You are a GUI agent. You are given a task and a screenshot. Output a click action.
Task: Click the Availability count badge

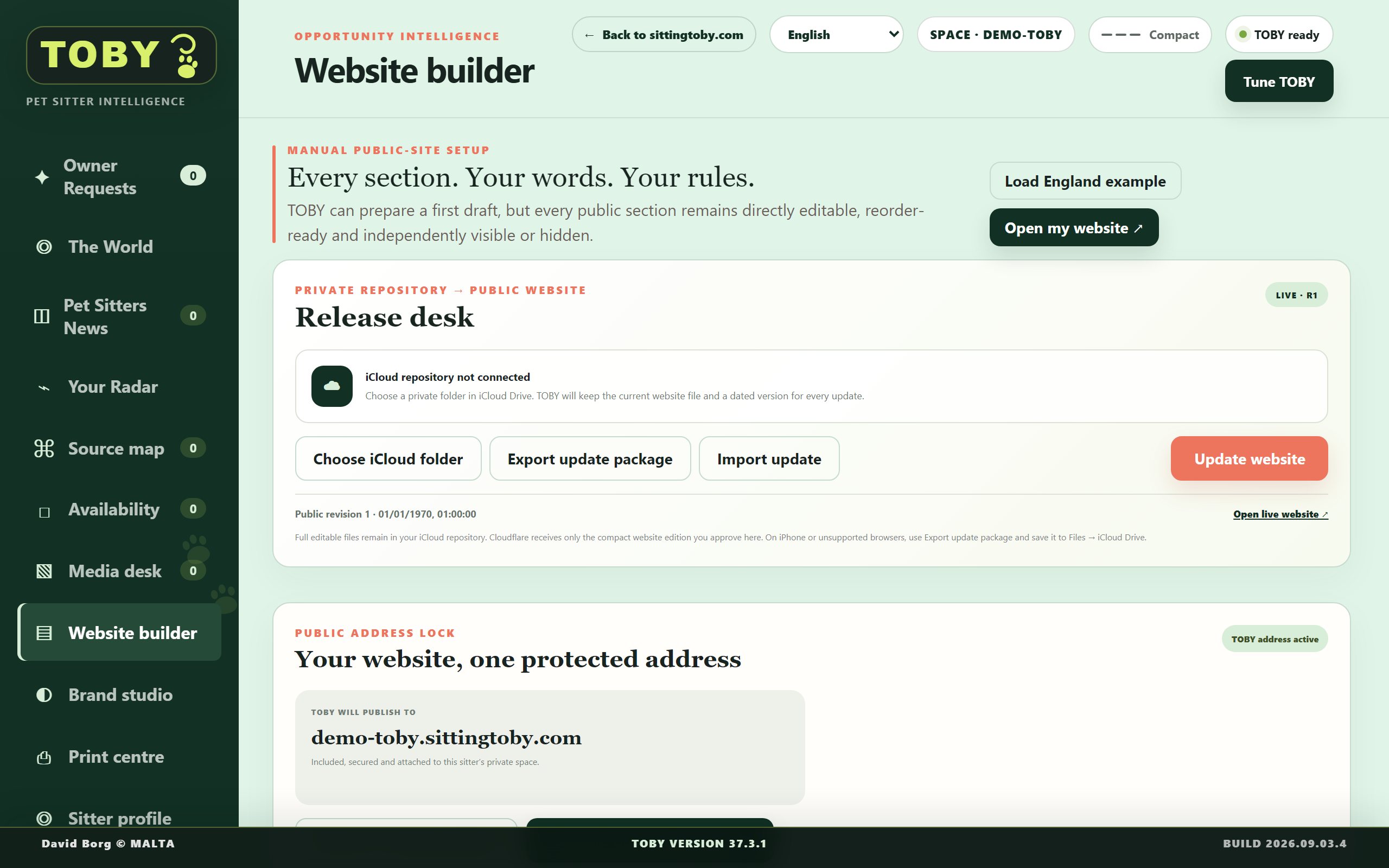[193, 509]
